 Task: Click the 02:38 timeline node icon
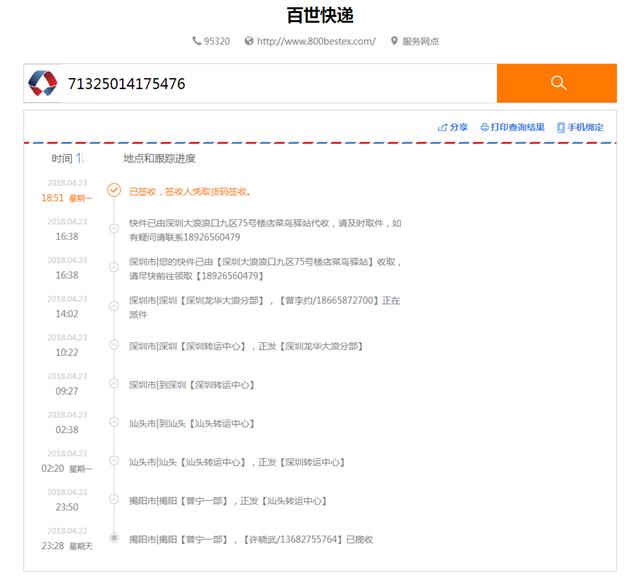pos(114,422)
